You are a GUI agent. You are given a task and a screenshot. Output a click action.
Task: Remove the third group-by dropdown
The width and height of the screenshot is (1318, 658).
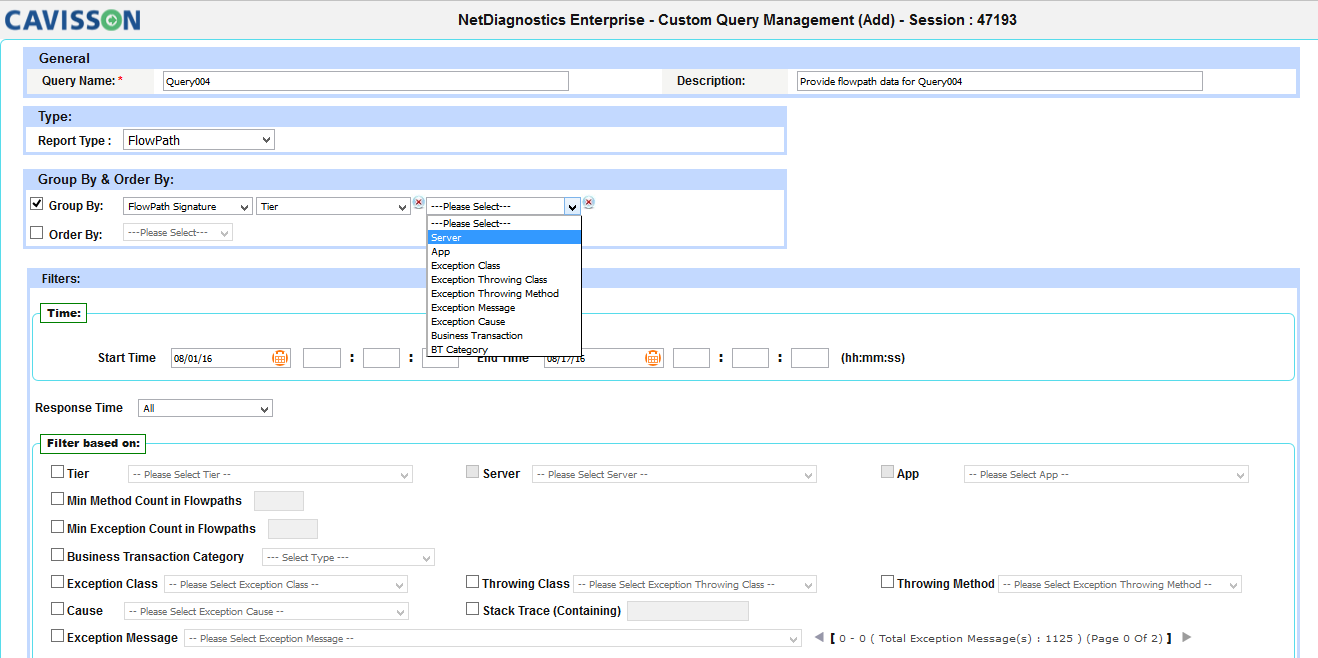589,203
